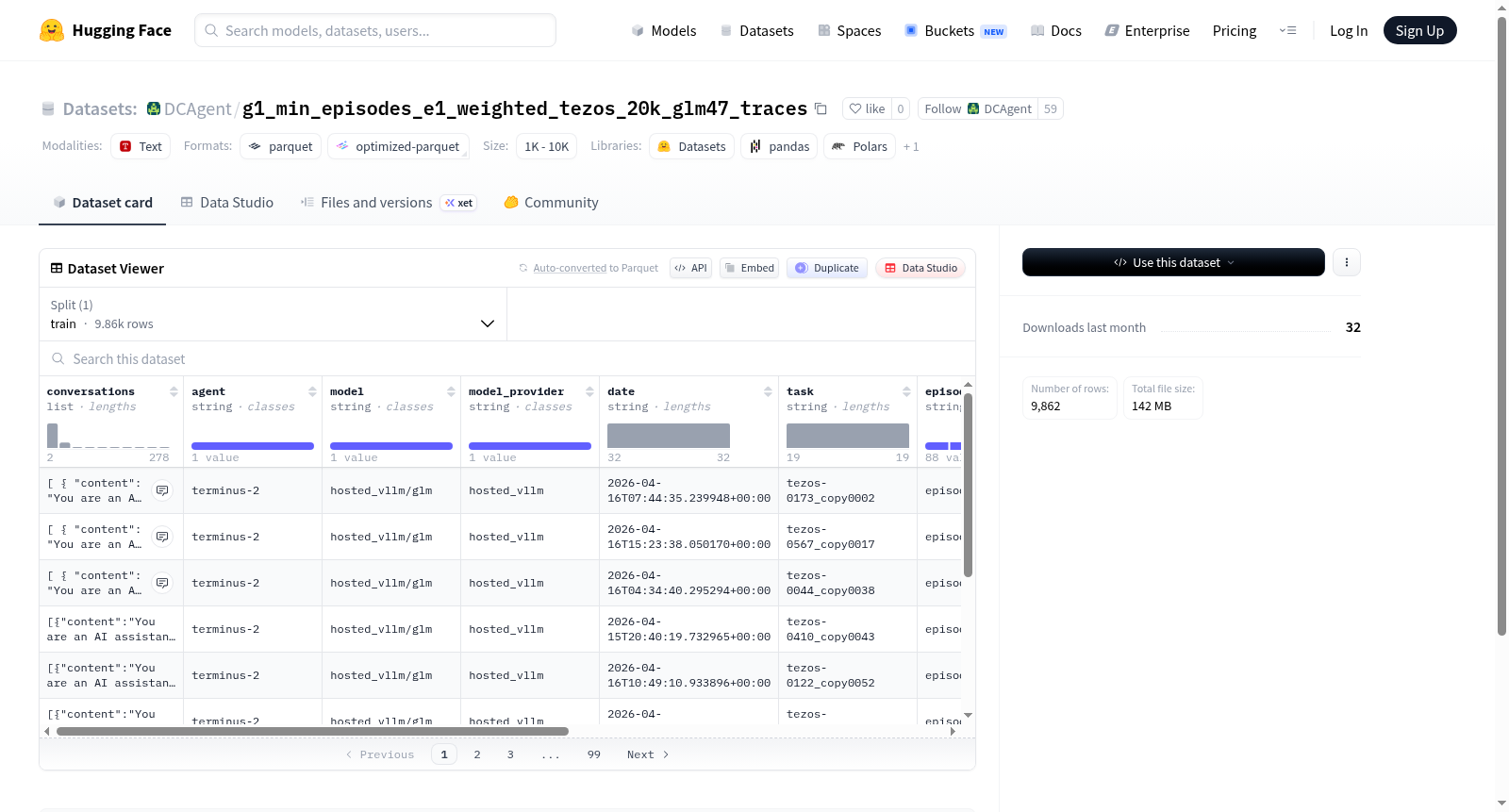Open the Dataset card tab
The width and height of the screenshot is (1509, 812).
[x=103, y=203]
